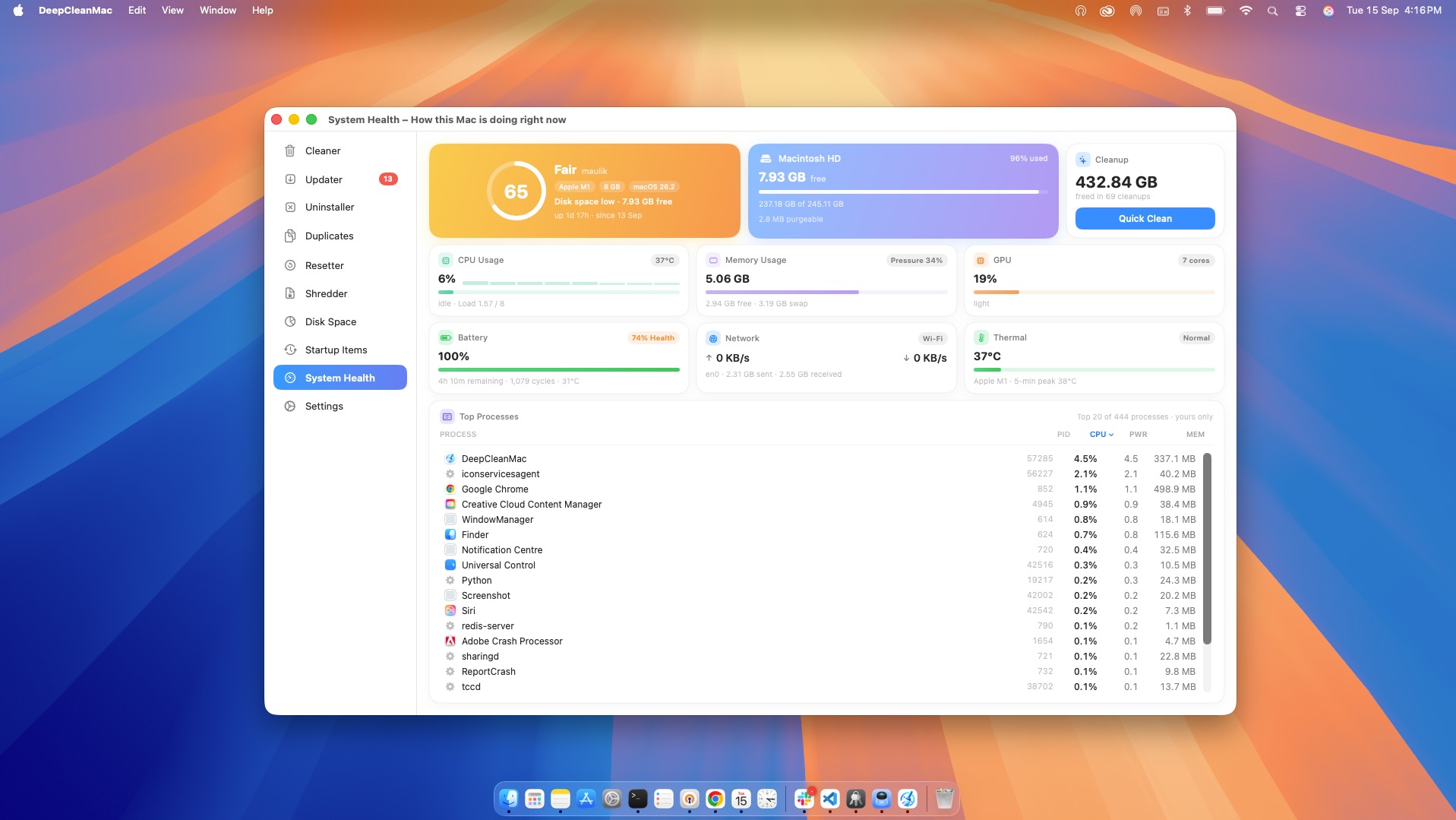Click the Battery 100% level bar

click(x=559, y=370)
